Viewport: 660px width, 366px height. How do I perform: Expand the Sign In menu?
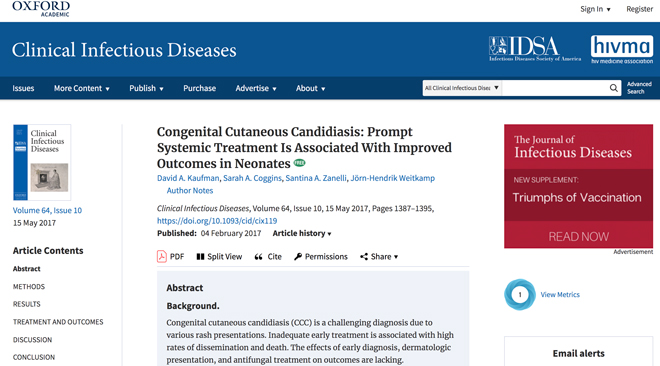(x=595, y=9)
